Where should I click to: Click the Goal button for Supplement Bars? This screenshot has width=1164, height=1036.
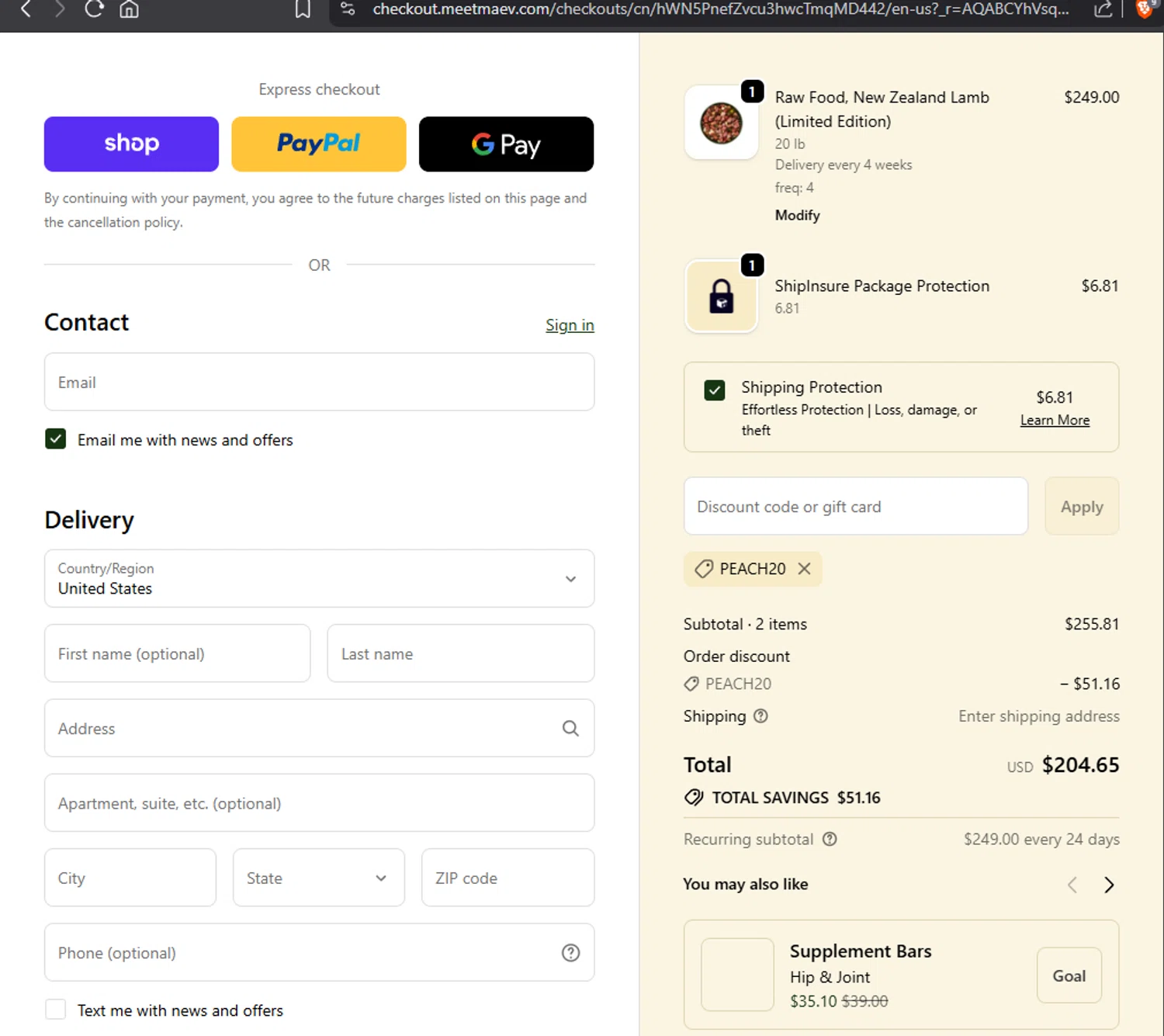click(1069, 975)
